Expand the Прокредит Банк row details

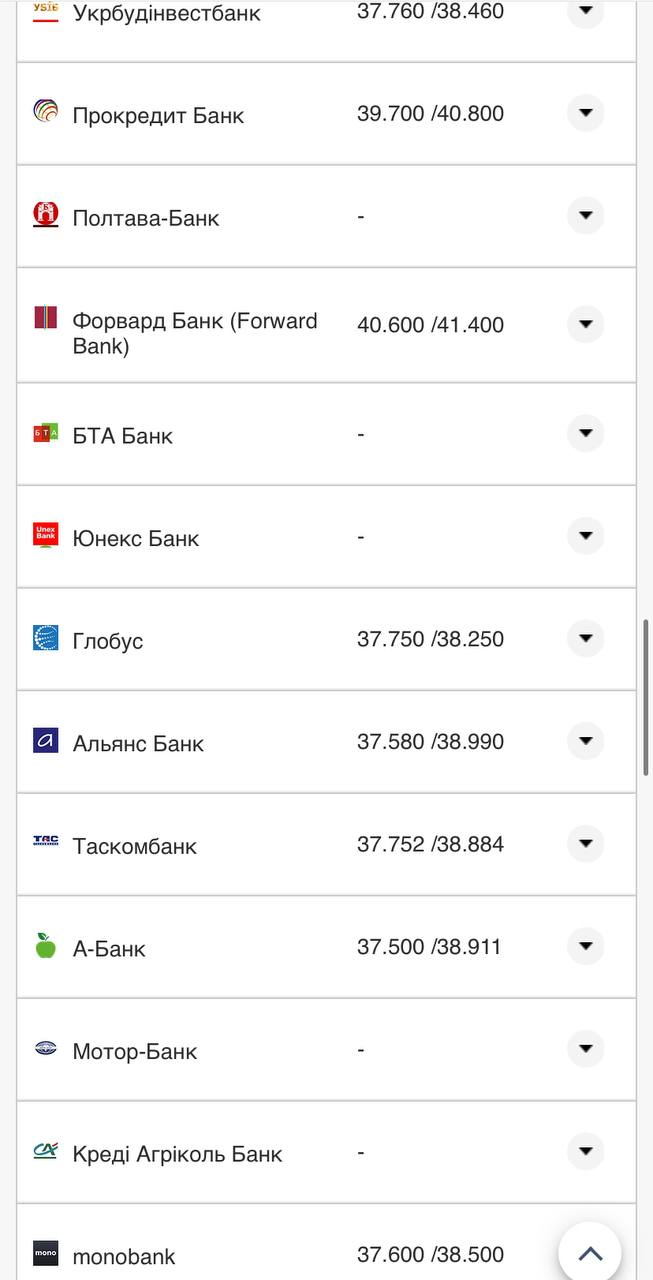point(586,113)
